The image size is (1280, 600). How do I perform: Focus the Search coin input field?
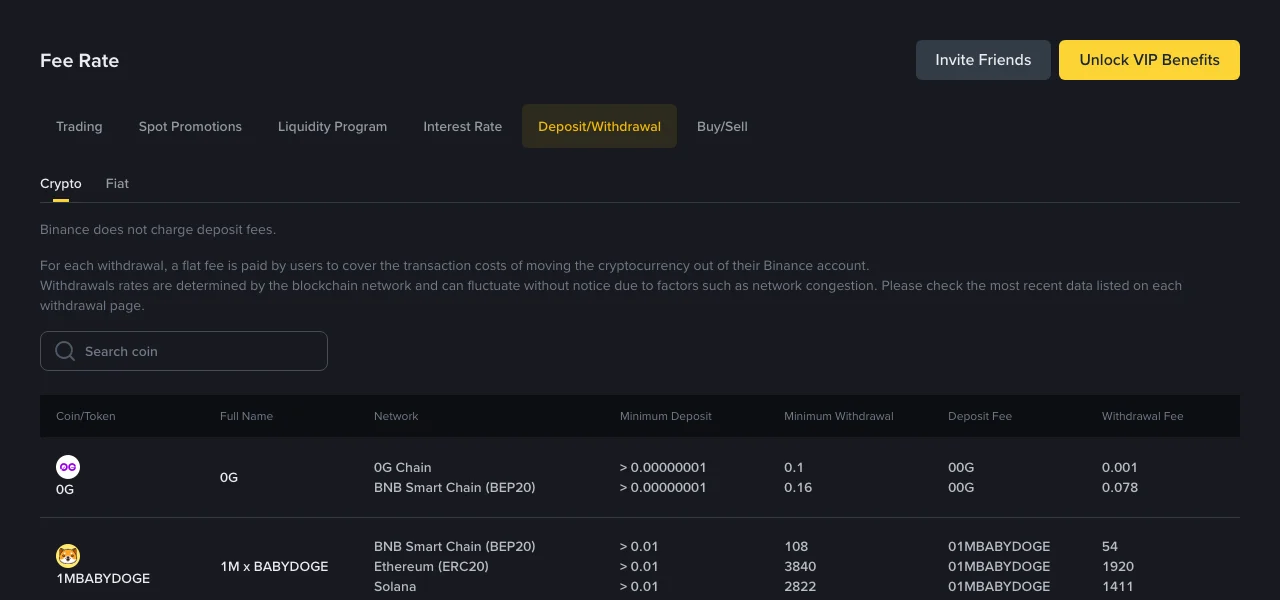(x=184, y=351)
